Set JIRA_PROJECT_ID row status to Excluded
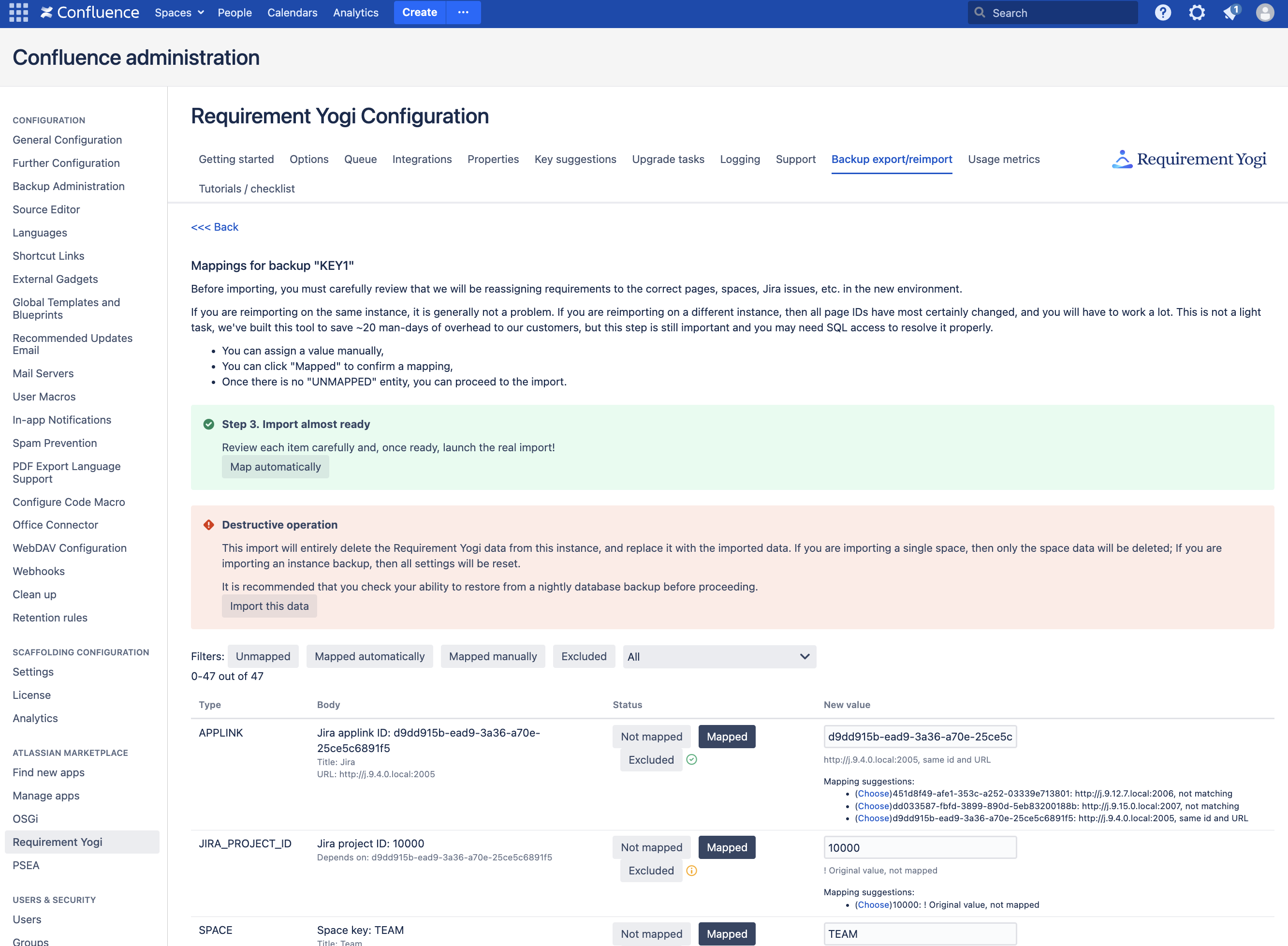 tap(651, 871)
